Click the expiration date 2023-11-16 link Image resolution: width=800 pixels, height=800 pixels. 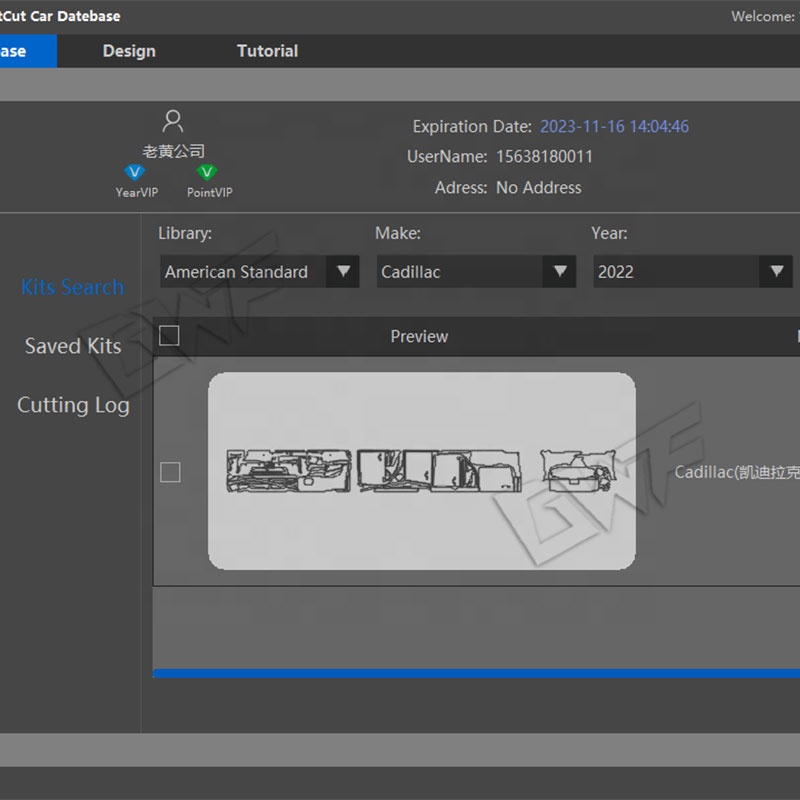614,127
